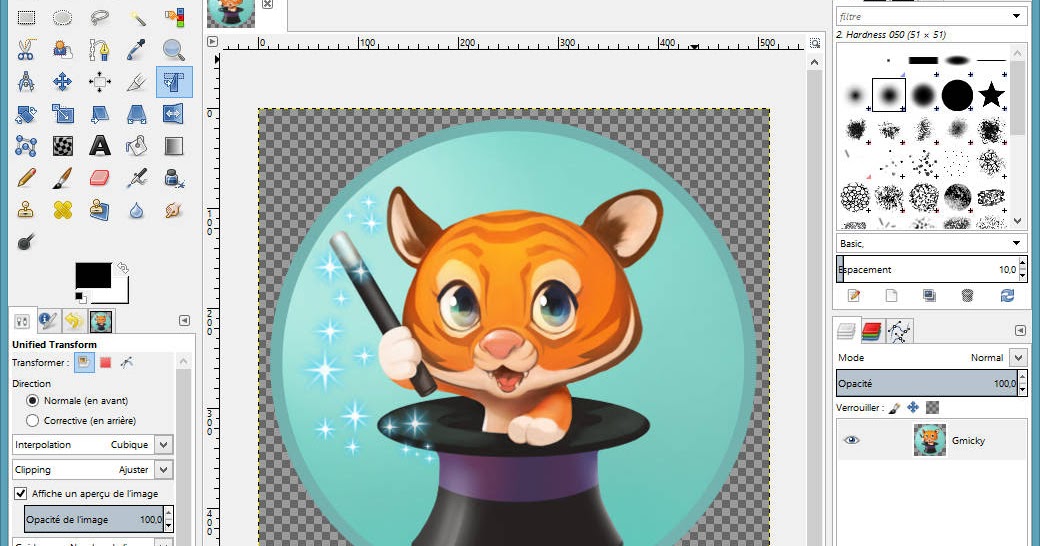Set Transformer to selection (red square)

[105, 362]
